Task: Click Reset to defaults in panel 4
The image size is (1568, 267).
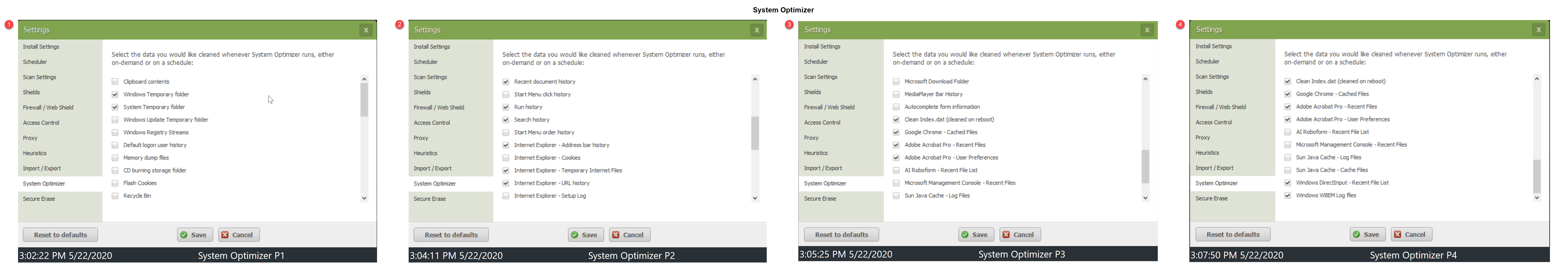Action: tap(1233, 234)
